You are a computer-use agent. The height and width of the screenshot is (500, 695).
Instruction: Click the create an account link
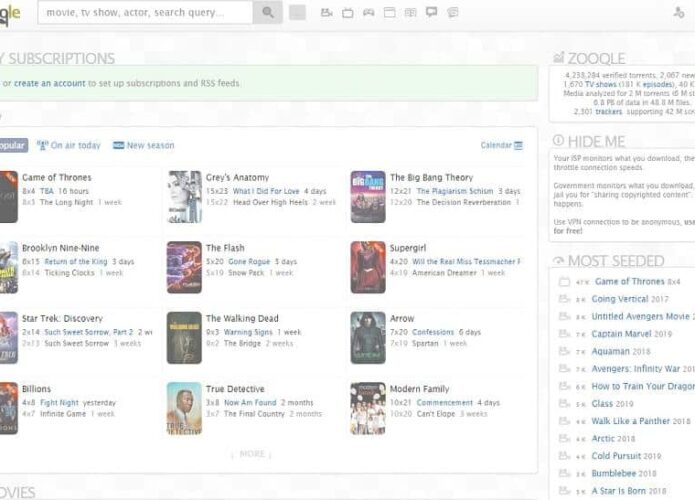tap(49, 83)
